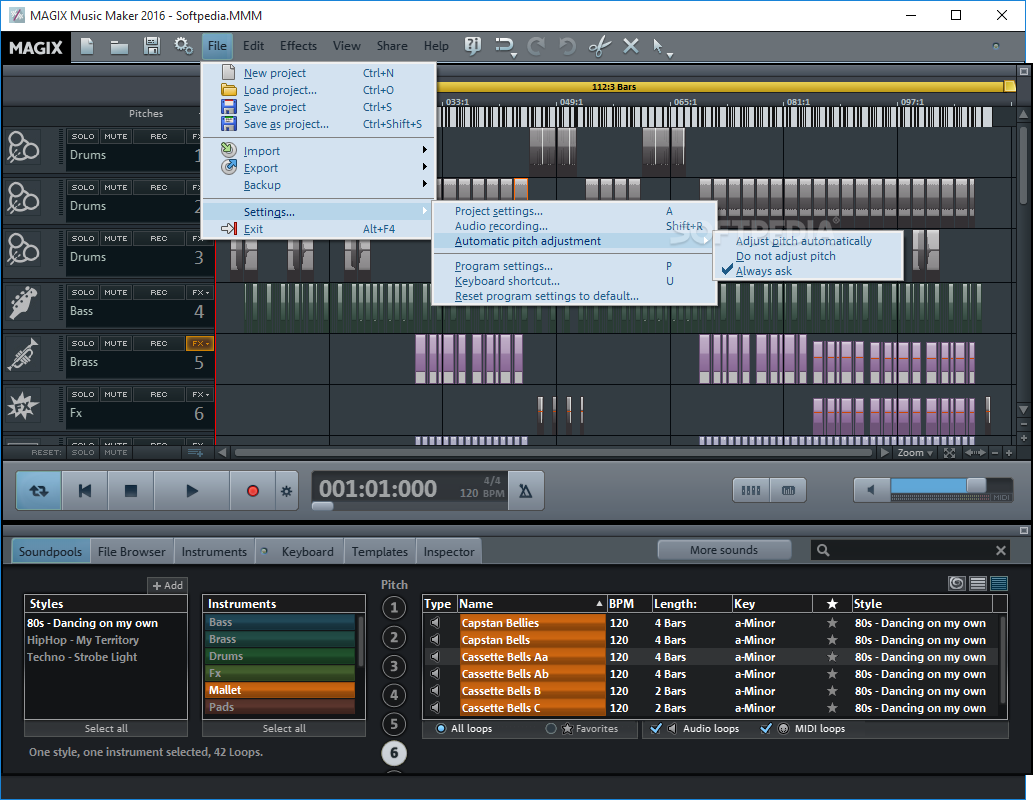Image resolution: width=1033 pixels, height=800 pixels.
Task: Select the Favorites radio button
Action: 551,729
